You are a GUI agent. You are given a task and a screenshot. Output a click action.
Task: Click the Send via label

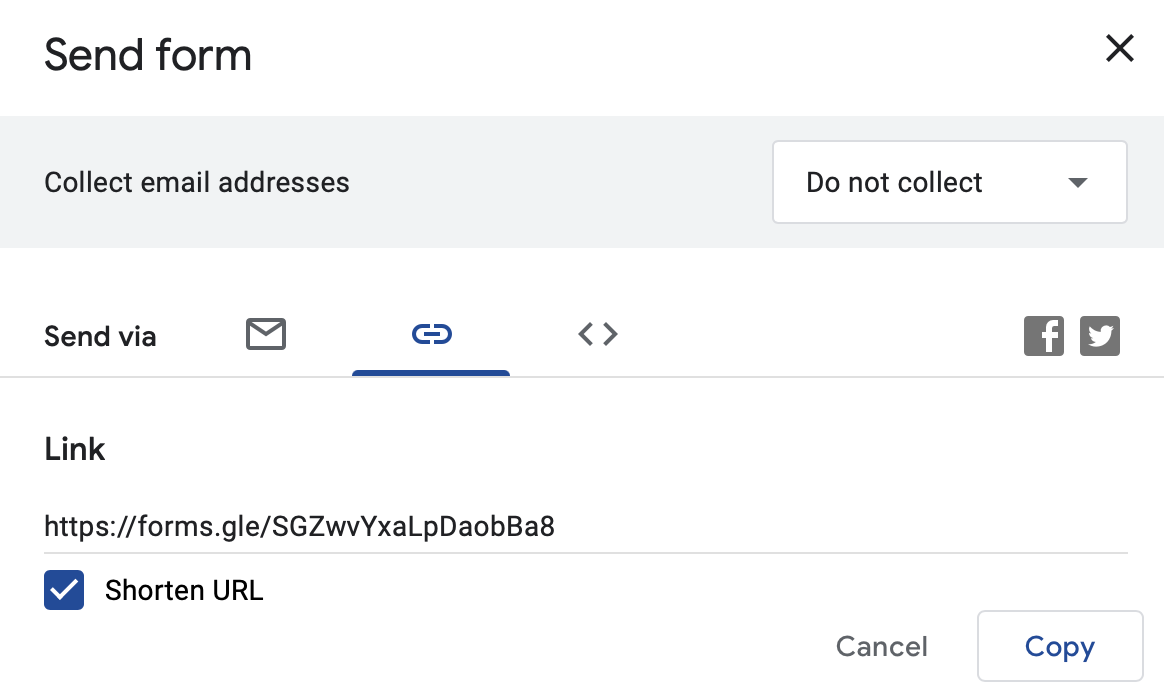tap(100, 336)
